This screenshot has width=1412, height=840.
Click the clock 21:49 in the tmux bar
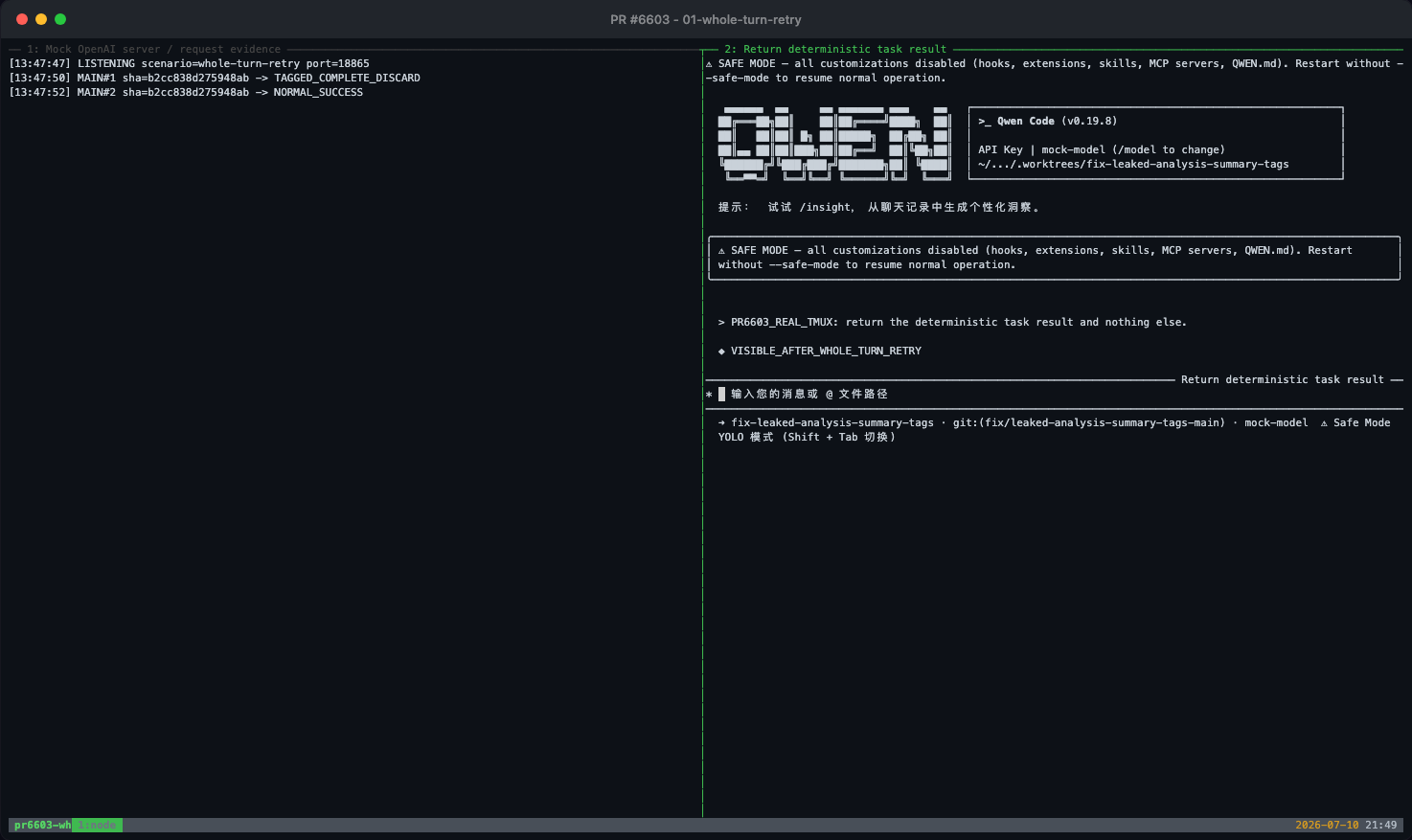coord(1381,825)
